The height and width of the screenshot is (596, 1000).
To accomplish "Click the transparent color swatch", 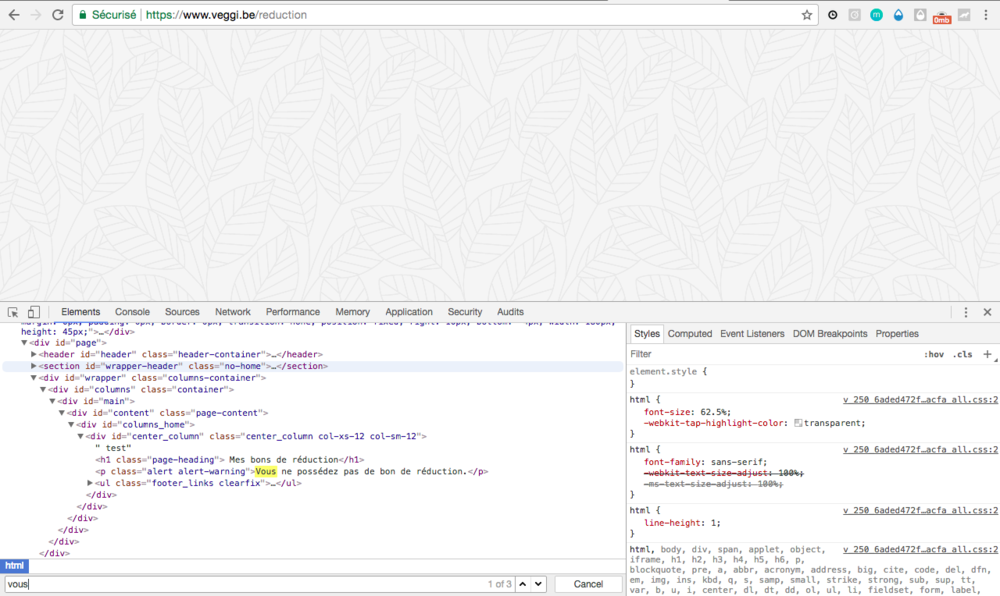I will [798, 423].
